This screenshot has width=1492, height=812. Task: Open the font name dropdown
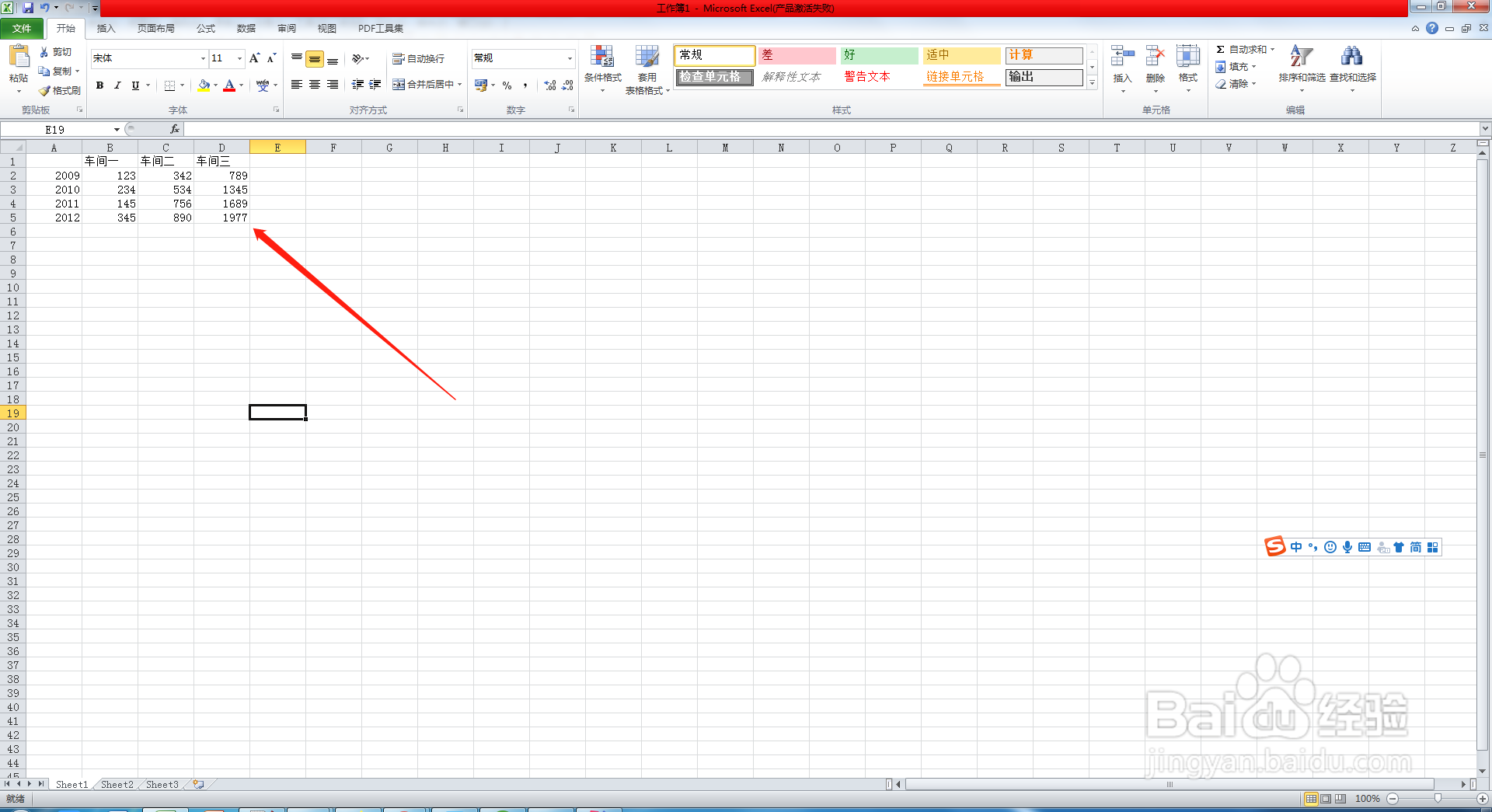pos(204,58)
